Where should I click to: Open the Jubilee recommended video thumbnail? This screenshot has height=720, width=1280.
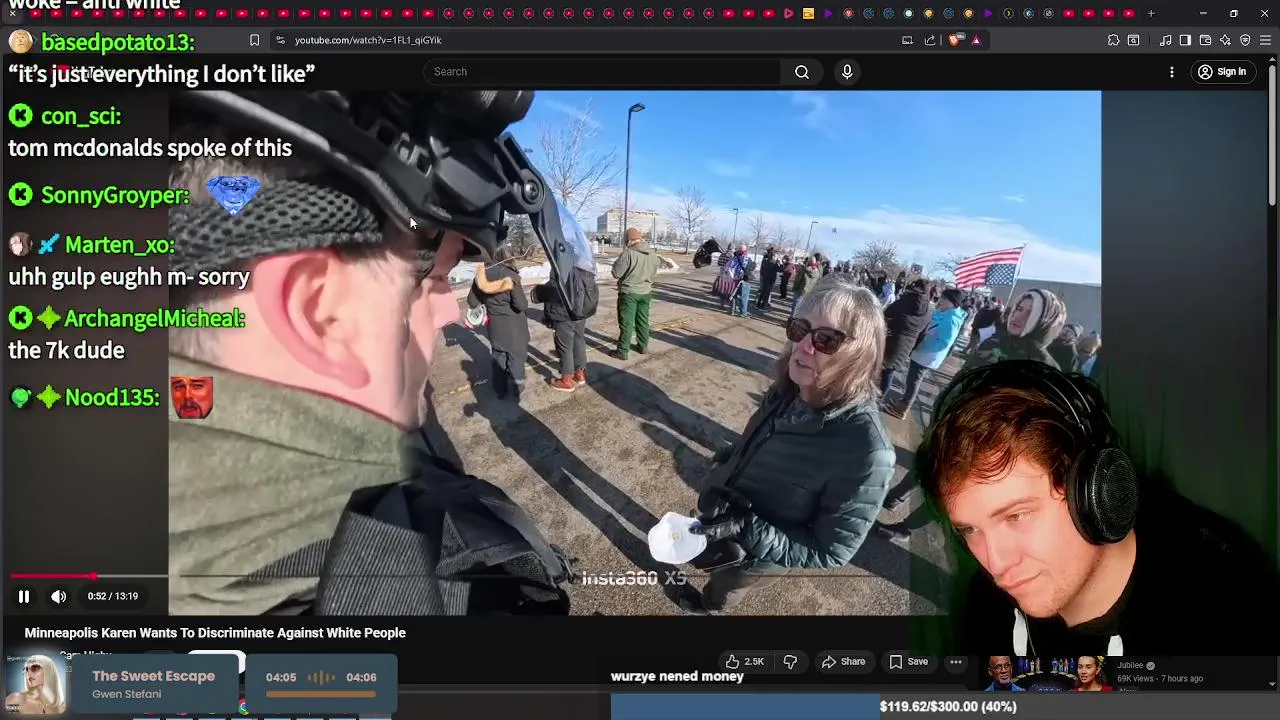pos(1048,674)
